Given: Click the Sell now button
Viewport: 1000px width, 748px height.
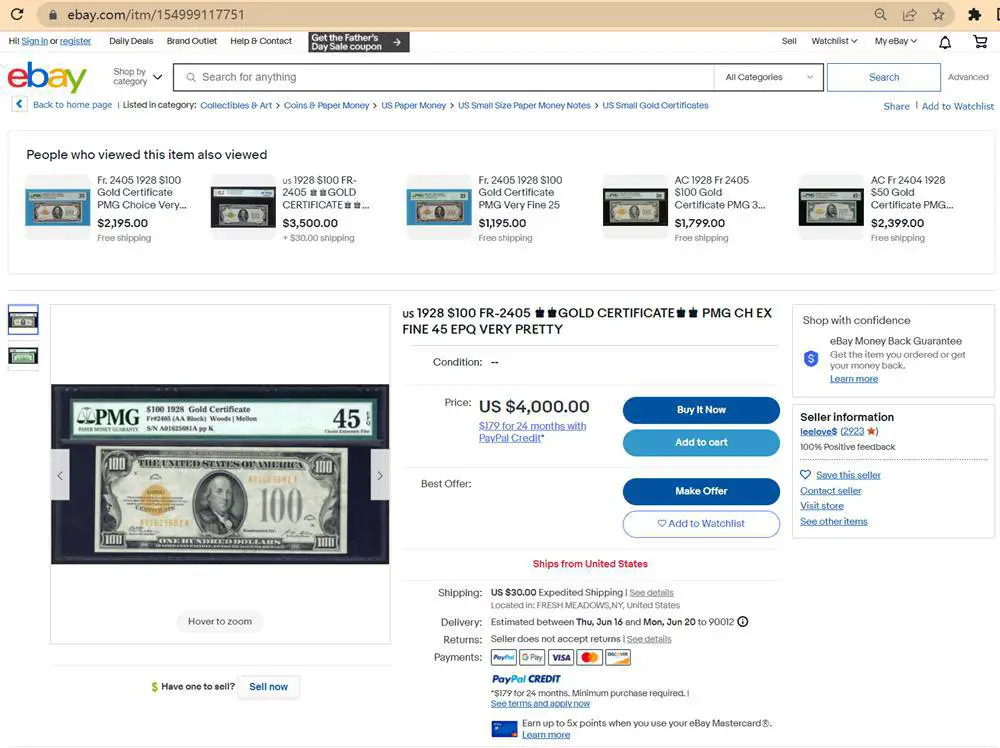Looking at the screenshot, I should coord(268,687).
